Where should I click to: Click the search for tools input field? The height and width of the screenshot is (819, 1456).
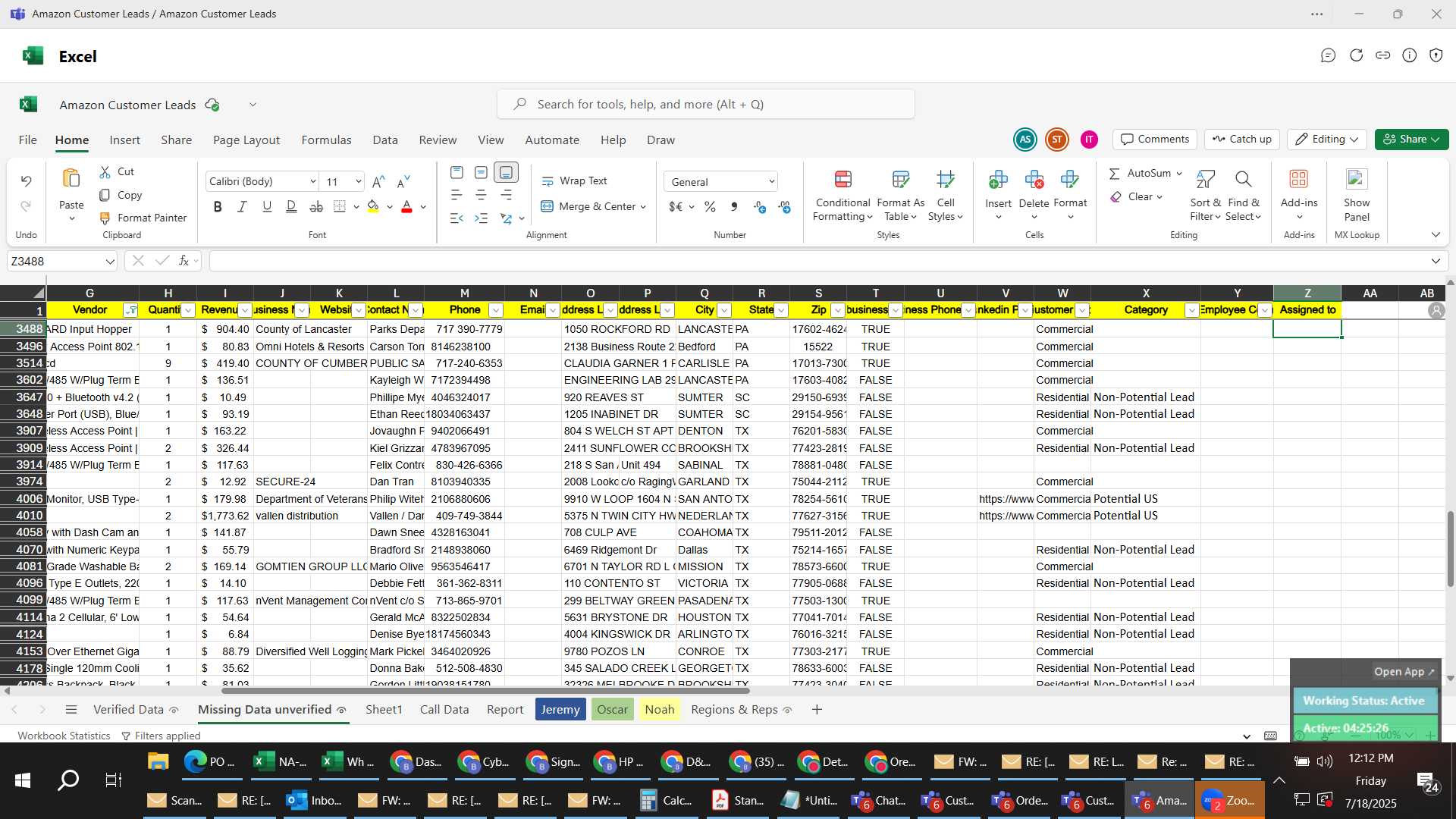click(x=706, y=105)
